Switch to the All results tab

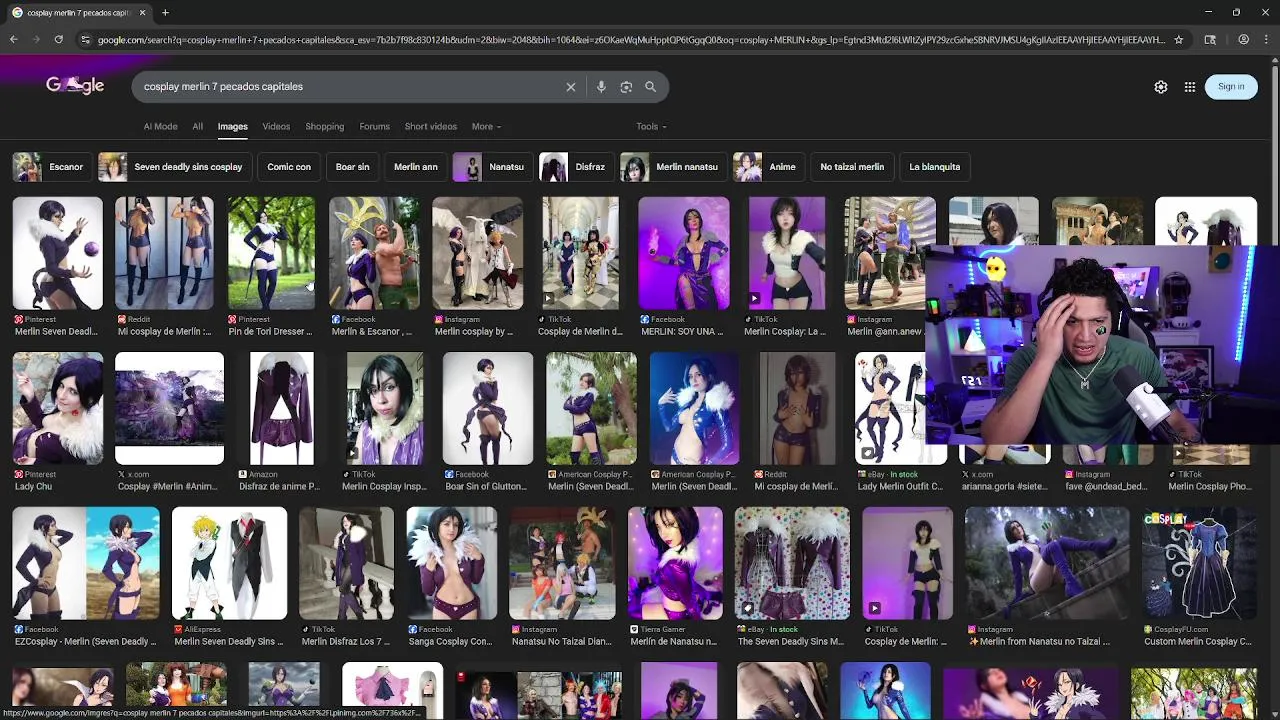pyautogui.click(x=198, y=127)
